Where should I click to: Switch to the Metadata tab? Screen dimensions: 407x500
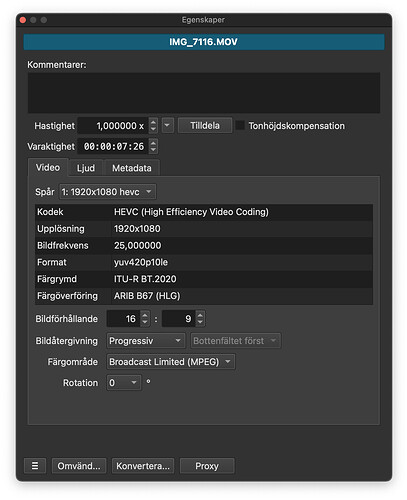132,168
